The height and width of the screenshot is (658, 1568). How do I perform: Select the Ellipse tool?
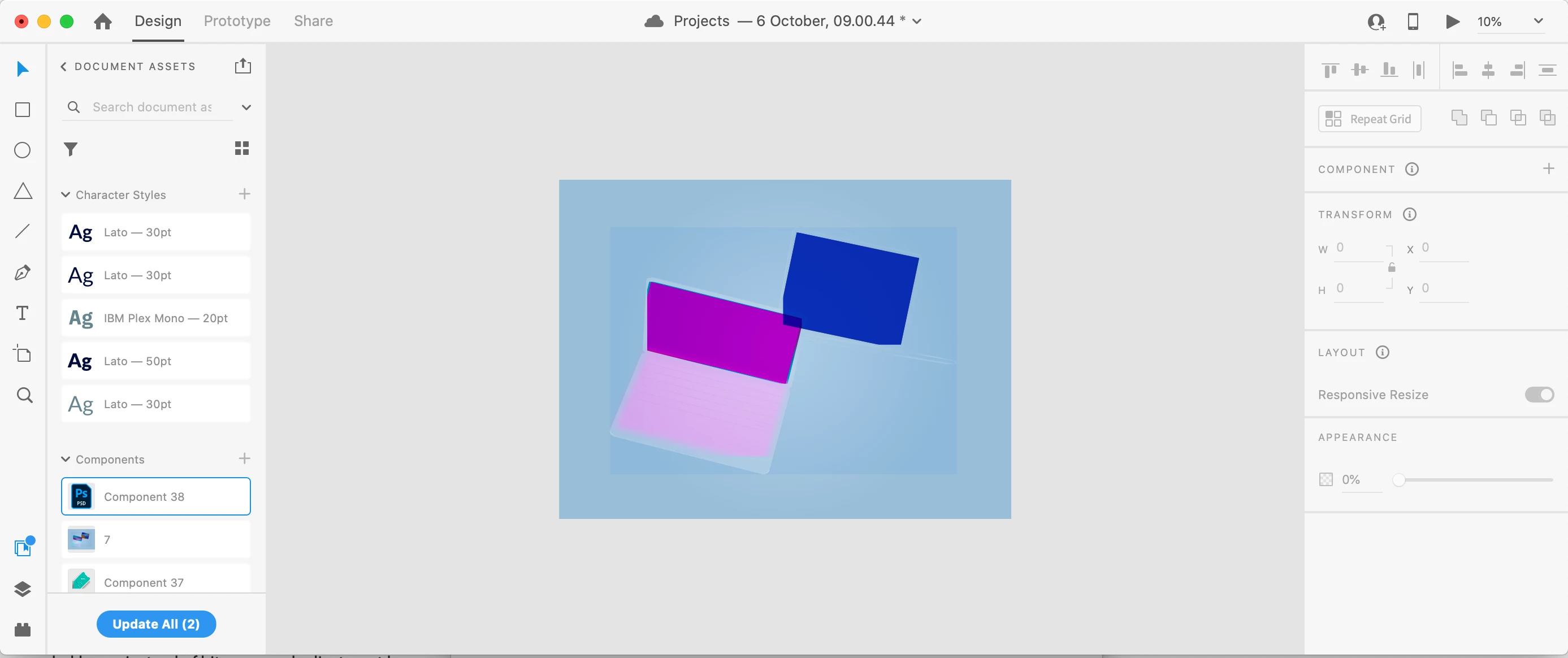coord(23,150)
